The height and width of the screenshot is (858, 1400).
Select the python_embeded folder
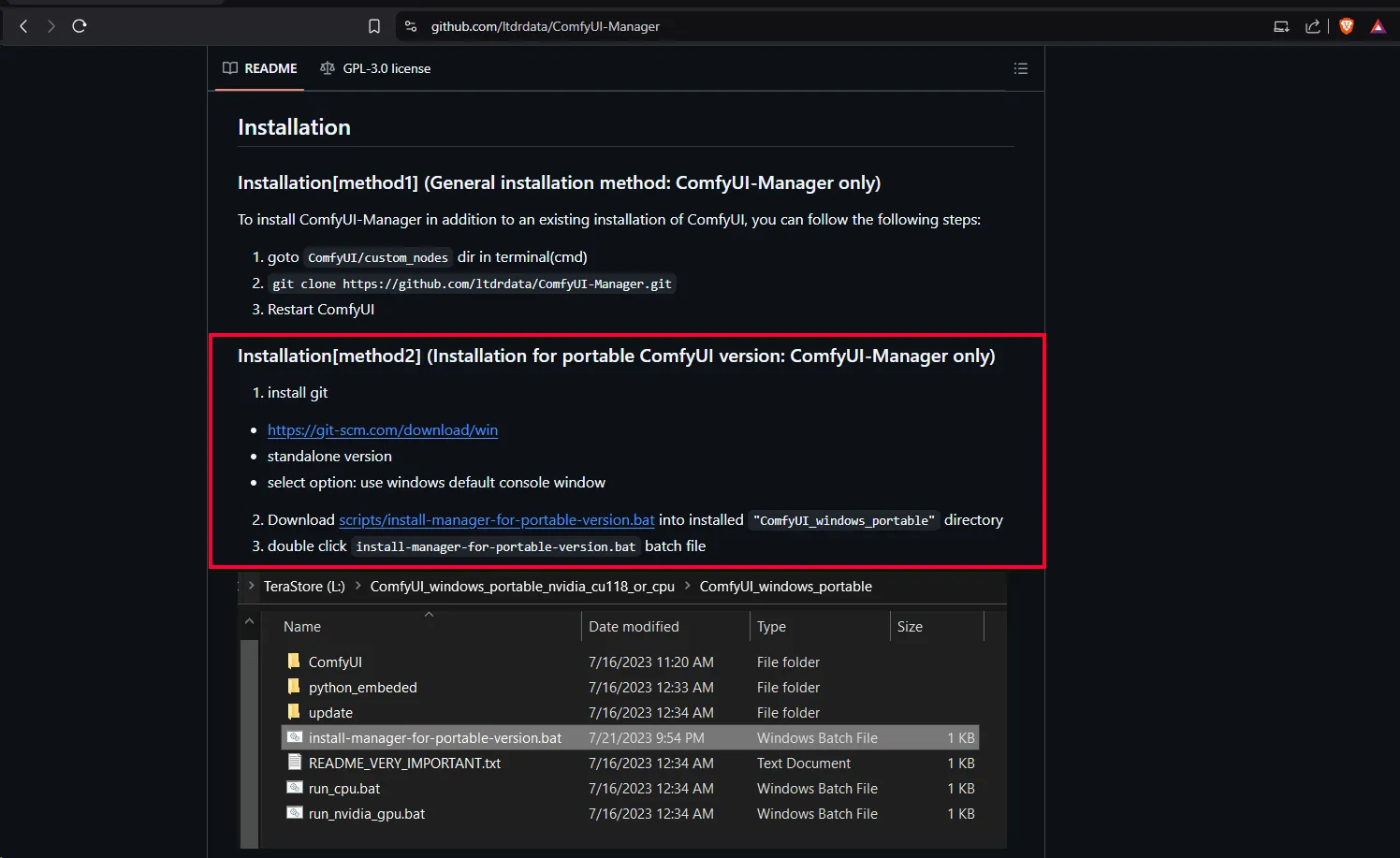362,688
